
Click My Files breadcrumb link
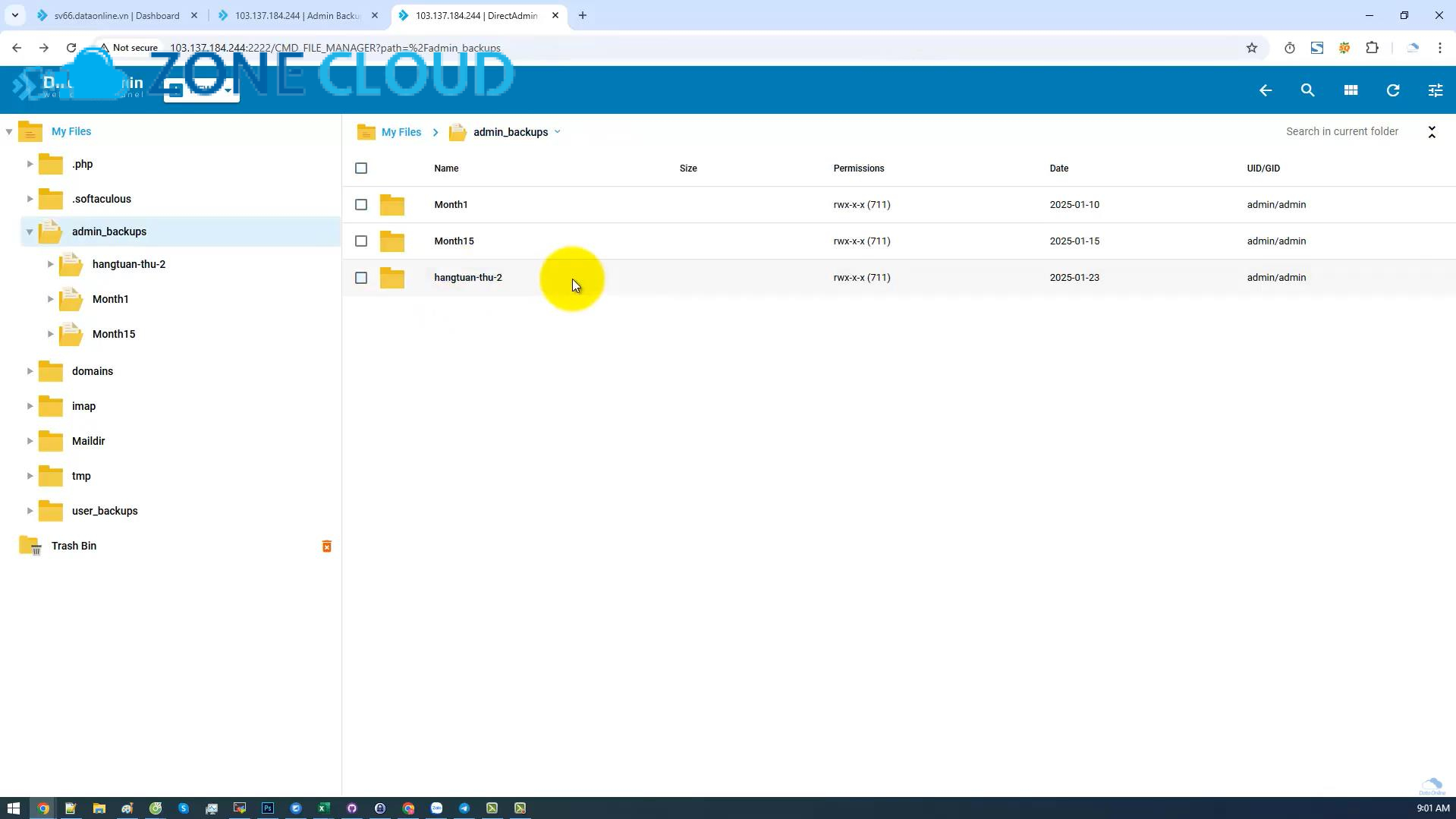point(401,132)
